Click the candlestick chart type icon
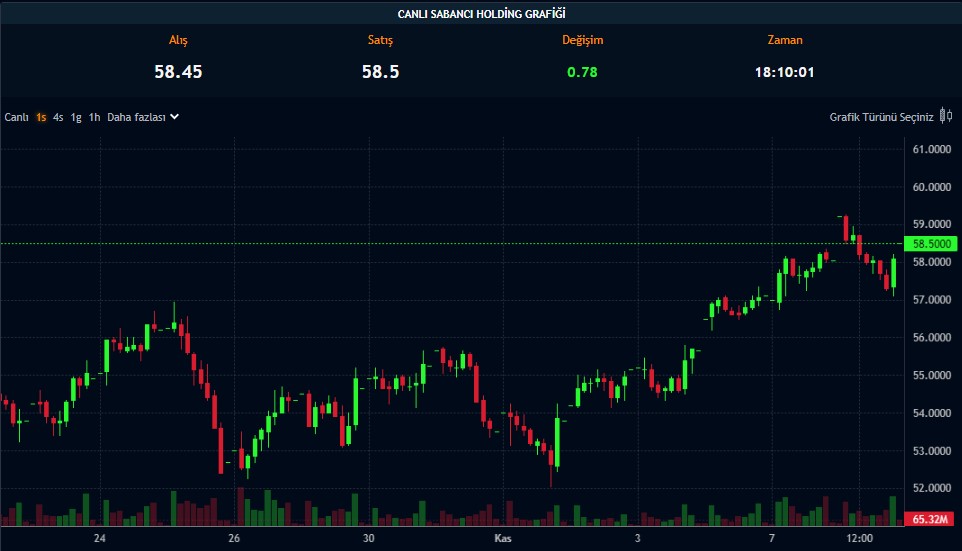 click(945, 117)
